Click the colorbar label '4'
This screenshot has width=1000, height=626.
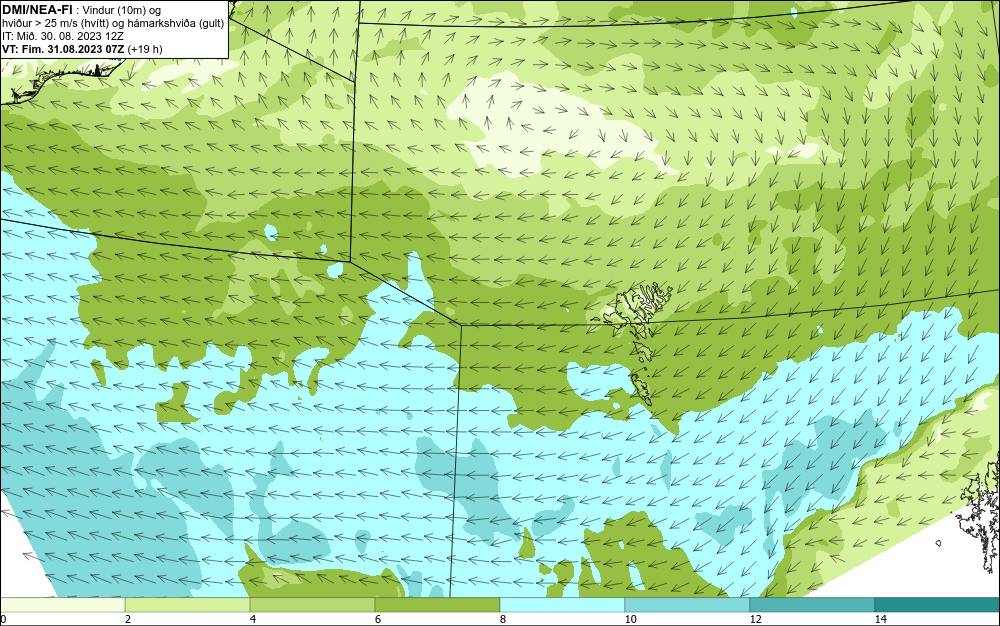253,620
